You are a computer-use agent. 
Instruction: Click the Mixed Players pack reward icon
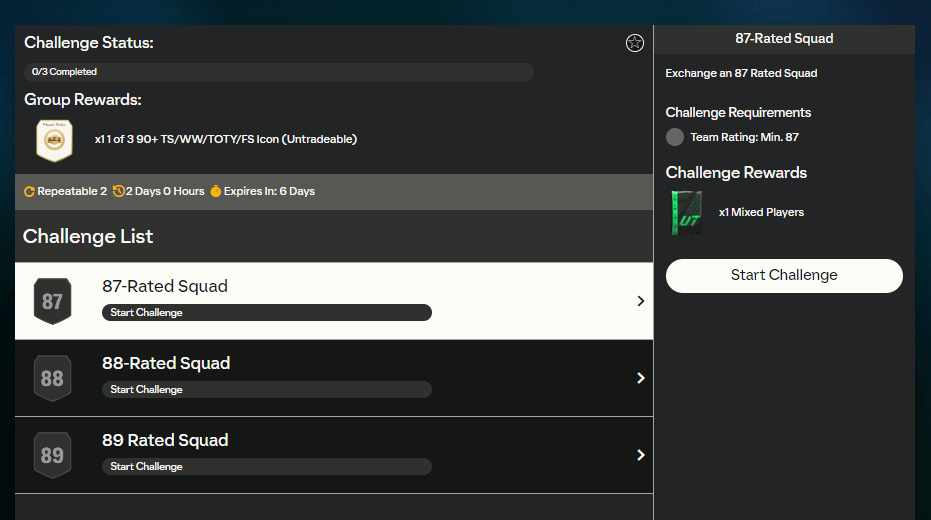pyautogui.click(x=686, y=213)
